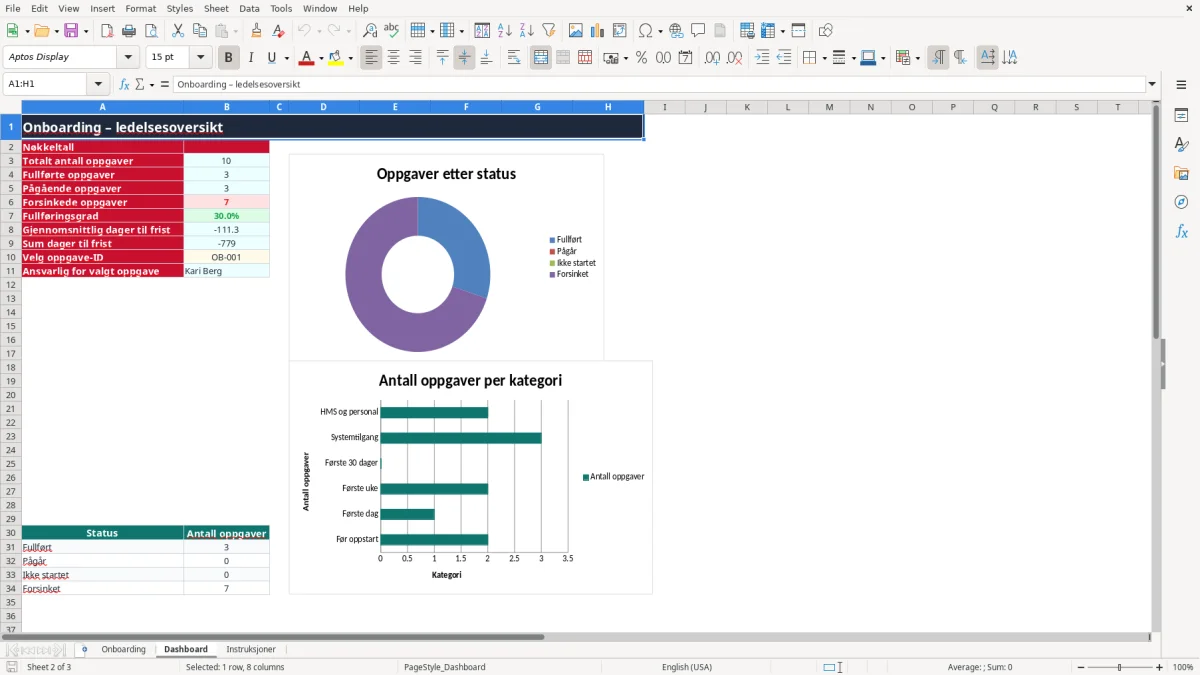Open the Tools menu
This screenshot has width=1200, height=675.
[x=281, y=8]
